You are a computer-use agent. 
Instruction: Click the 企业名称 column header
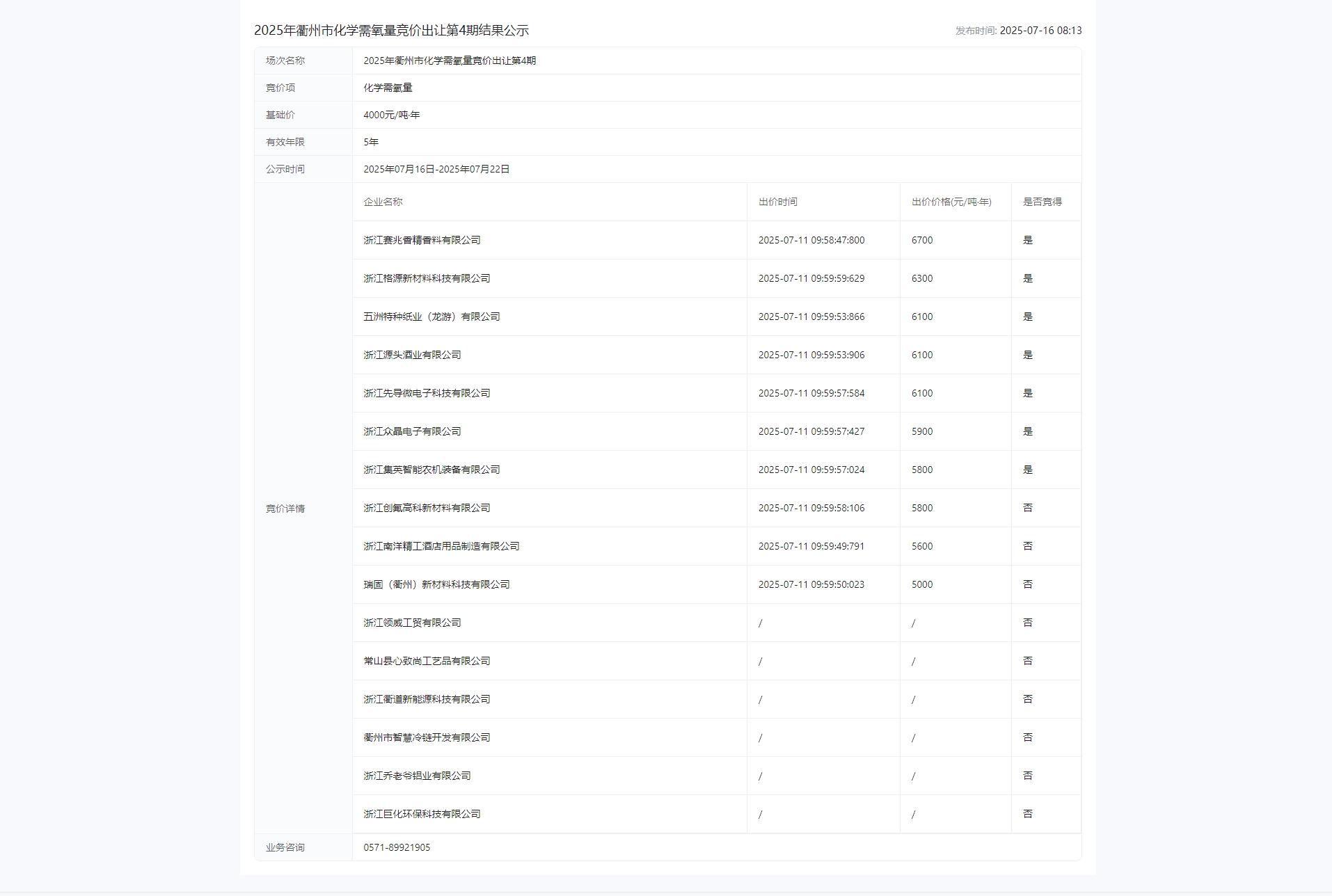tap(383, 202)
